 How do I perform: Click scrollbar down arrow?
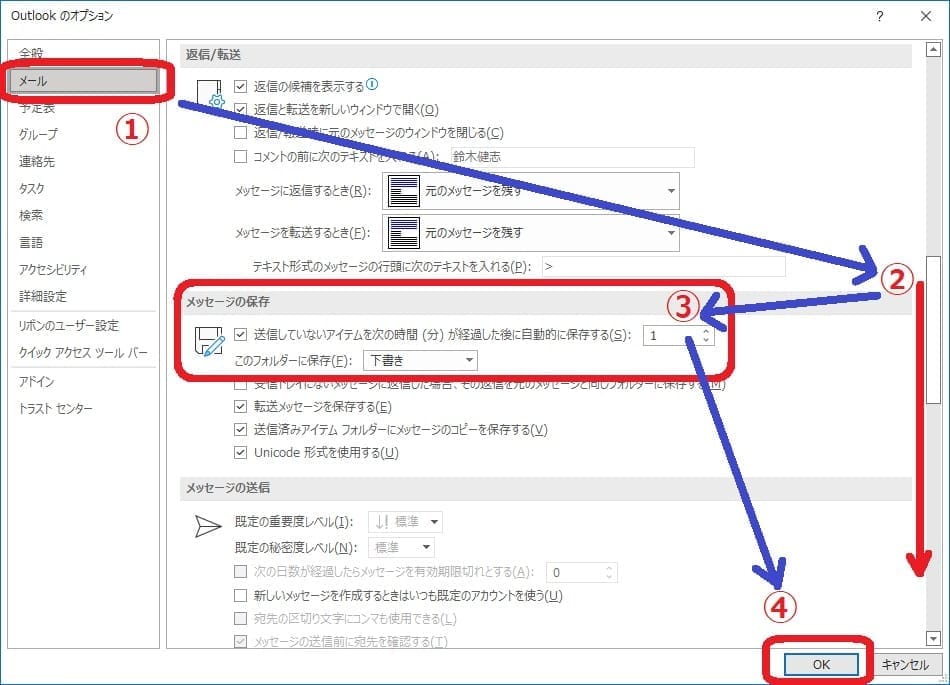pos(933,638)
